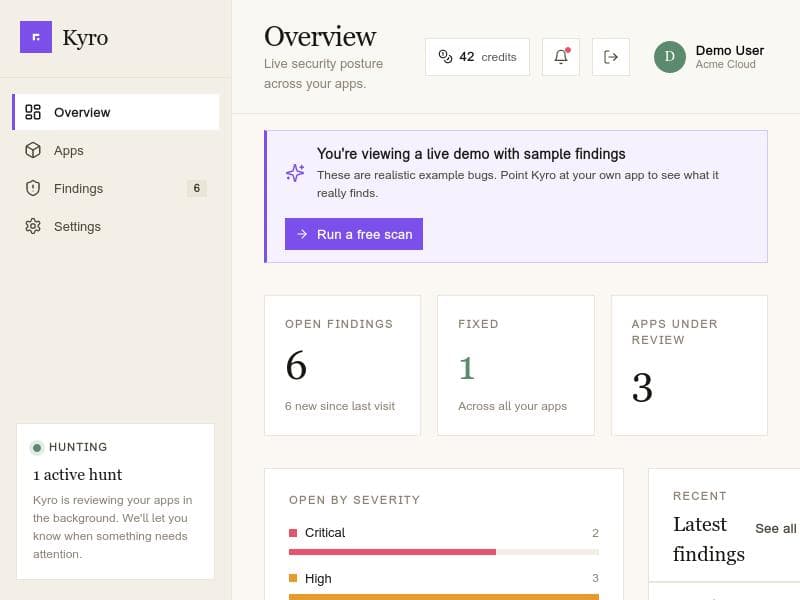Screen dimensions: 800x600
Task: Click the 'Acme Cloud' organization text
Action: 726,64
